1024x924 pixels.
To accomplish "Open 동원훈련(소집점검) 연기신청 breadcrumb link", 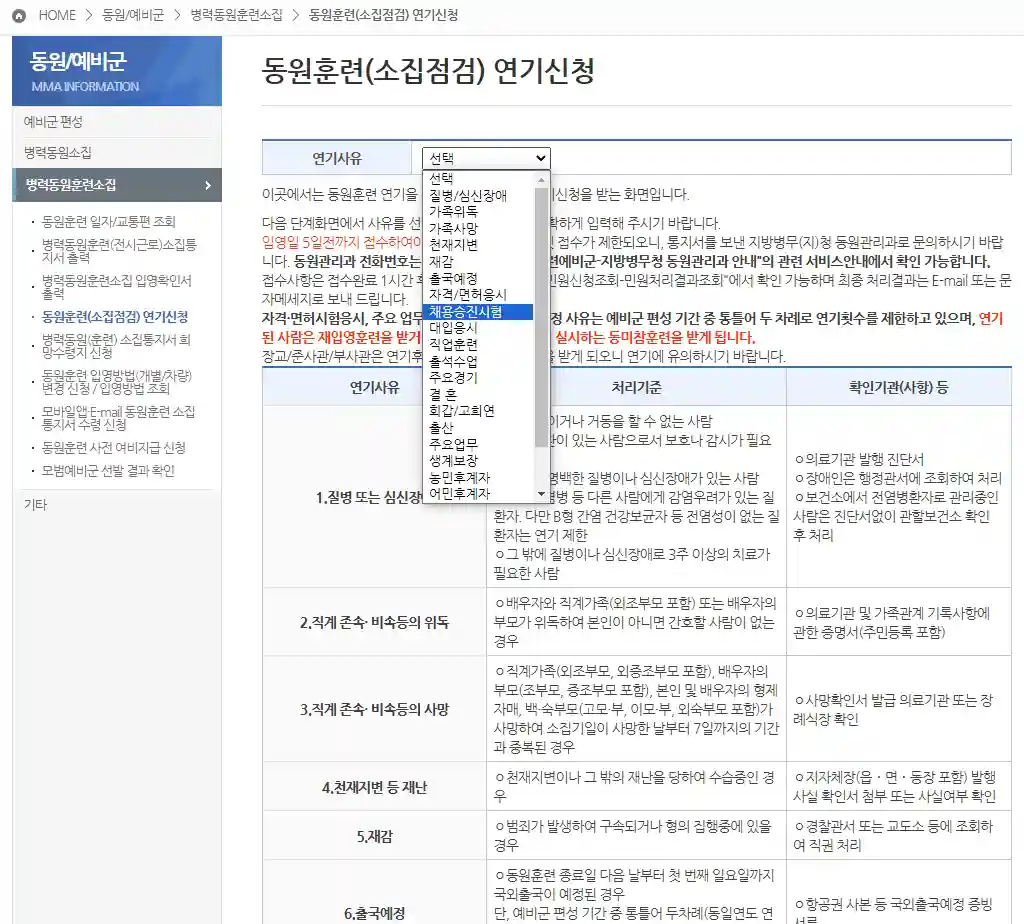I will point(383,15).
